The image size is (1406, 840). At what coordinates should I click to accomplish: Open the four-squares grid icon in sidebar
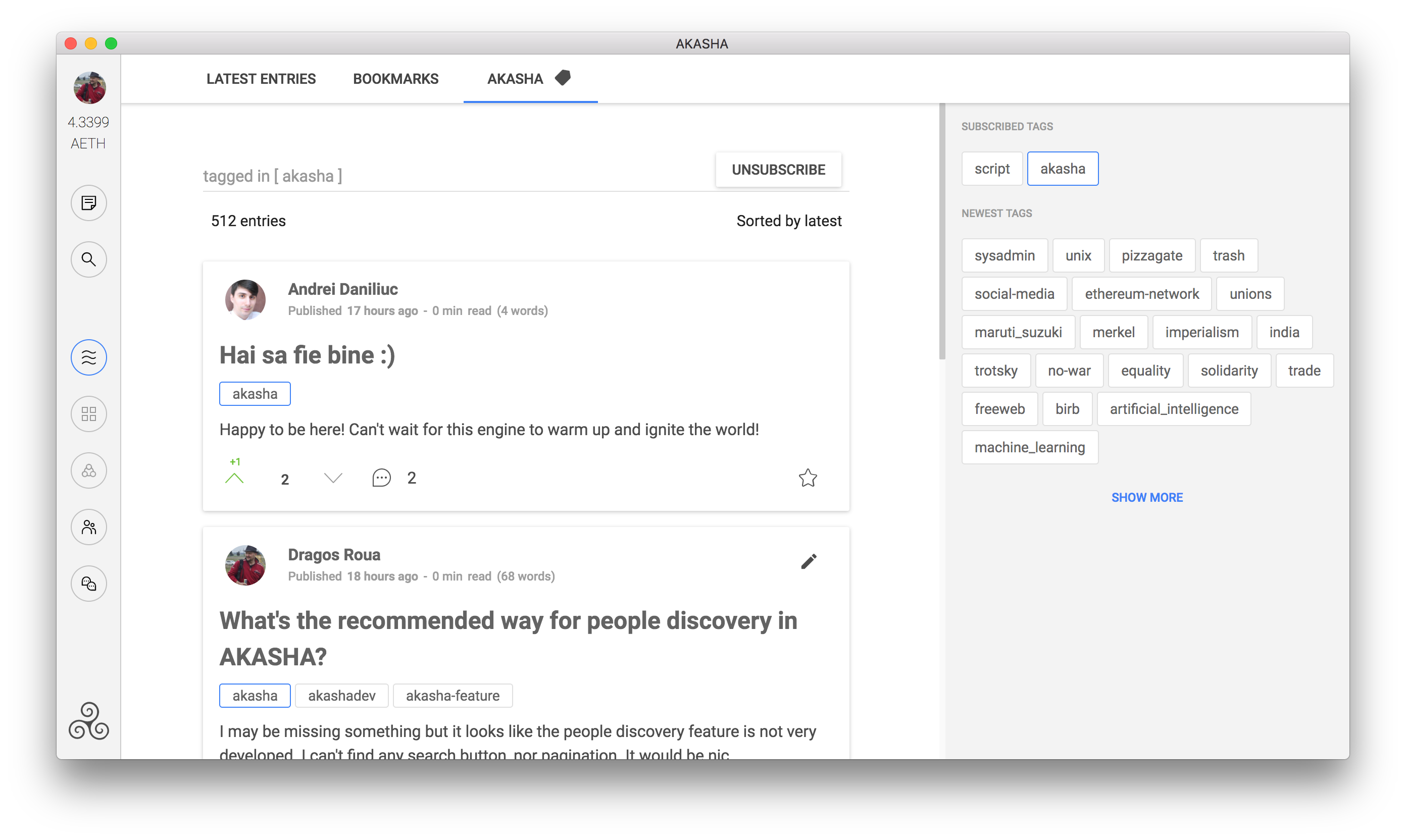coord(89,414)
